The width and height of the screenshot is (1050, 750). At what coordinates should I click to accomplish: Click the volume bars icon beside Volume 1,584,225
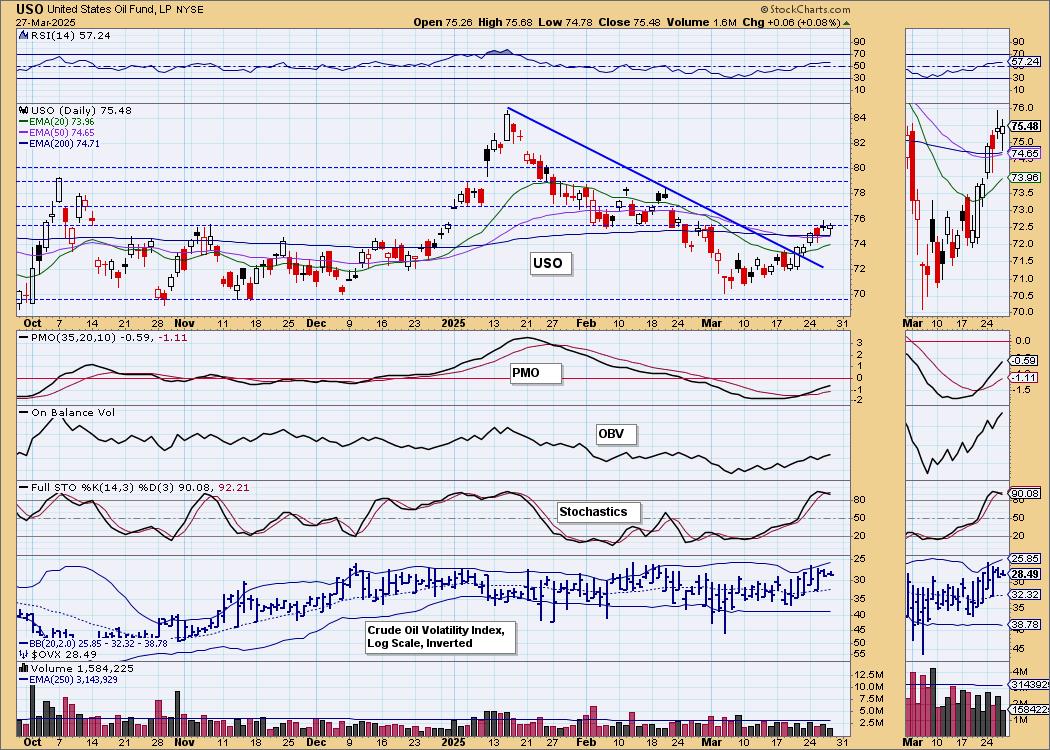(23, 668)
